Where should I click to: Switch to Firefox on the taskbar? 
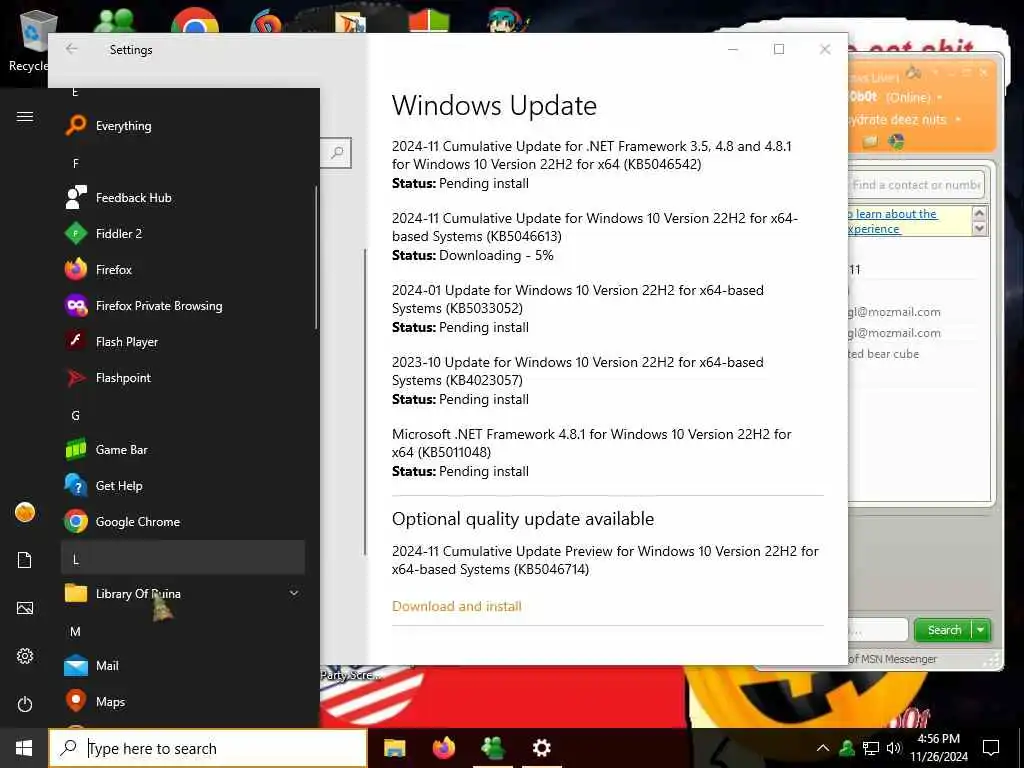coord(444,748)
